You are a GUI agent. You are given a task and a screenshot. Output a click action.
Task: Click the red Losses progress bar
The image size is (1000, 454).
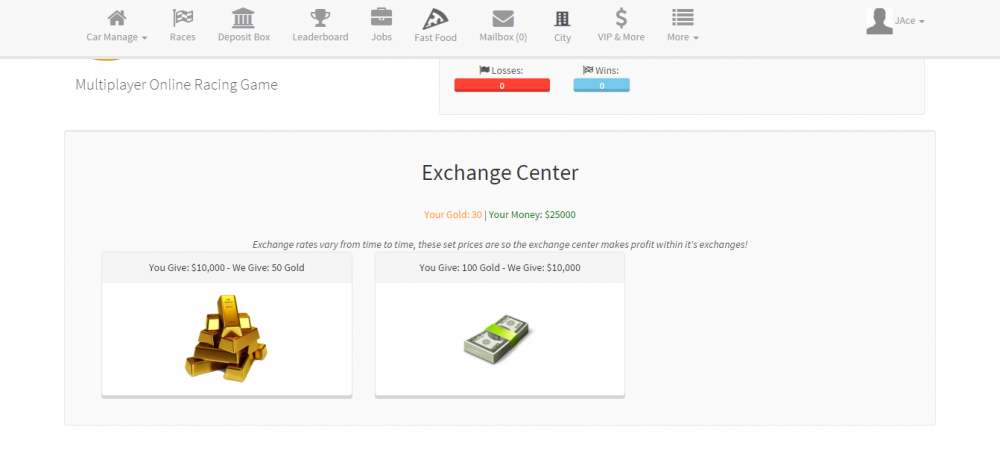tap(502, 86)
